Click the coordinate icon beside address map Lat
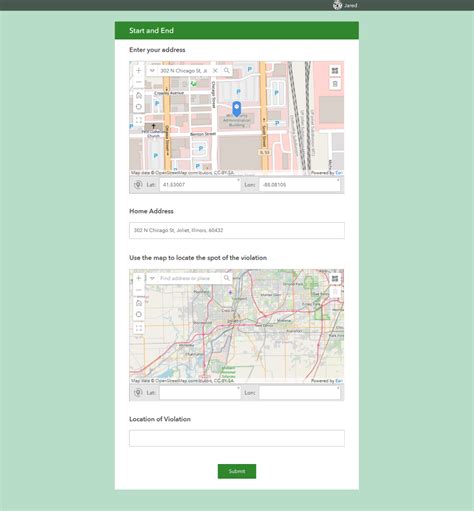 tap(138, 184)
